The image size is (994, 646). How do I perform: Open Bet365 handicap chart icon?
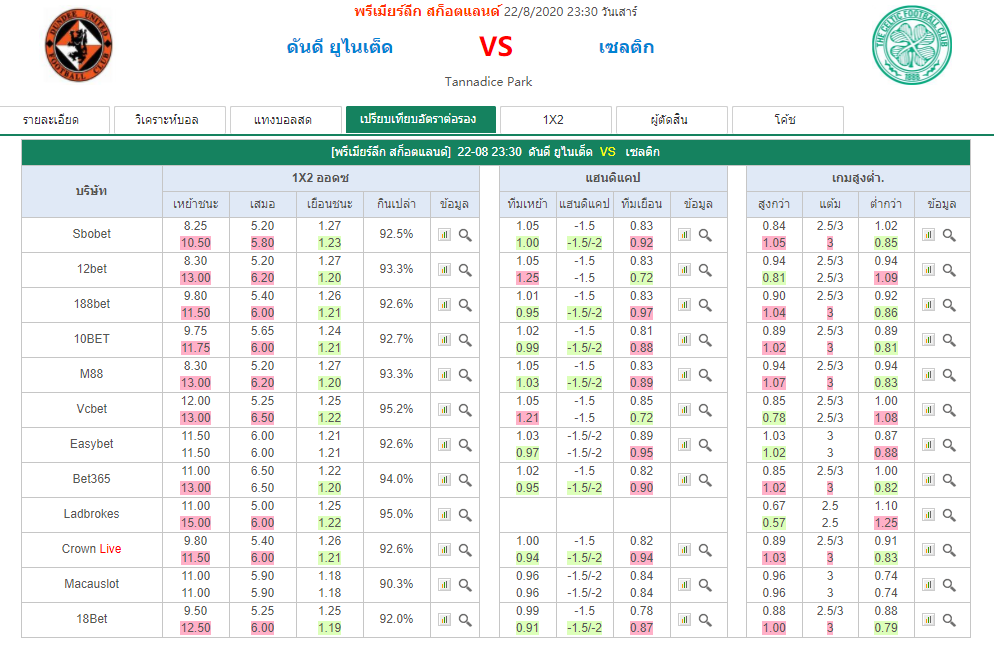tap(685, 480)
